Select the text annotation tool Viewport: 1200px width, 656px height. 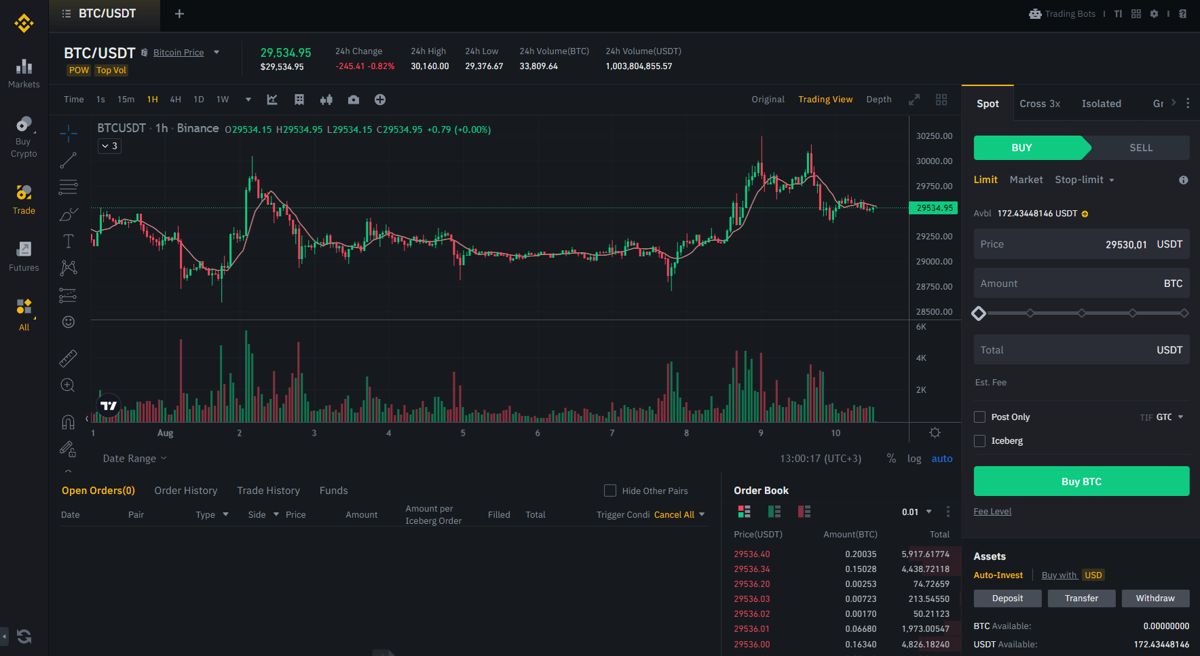coord(68,241)
